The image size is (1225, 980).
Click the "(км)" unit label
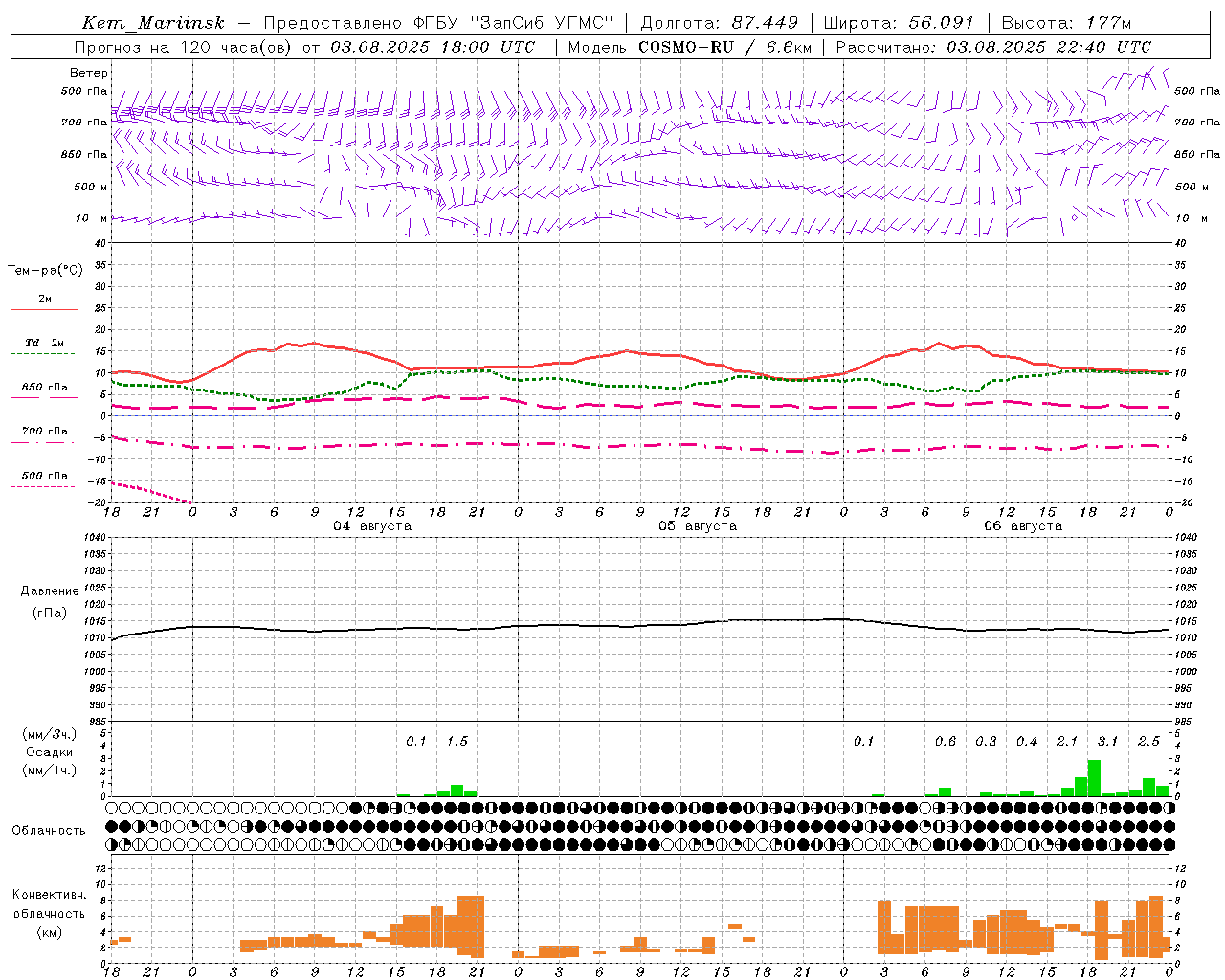click(49, 932)
